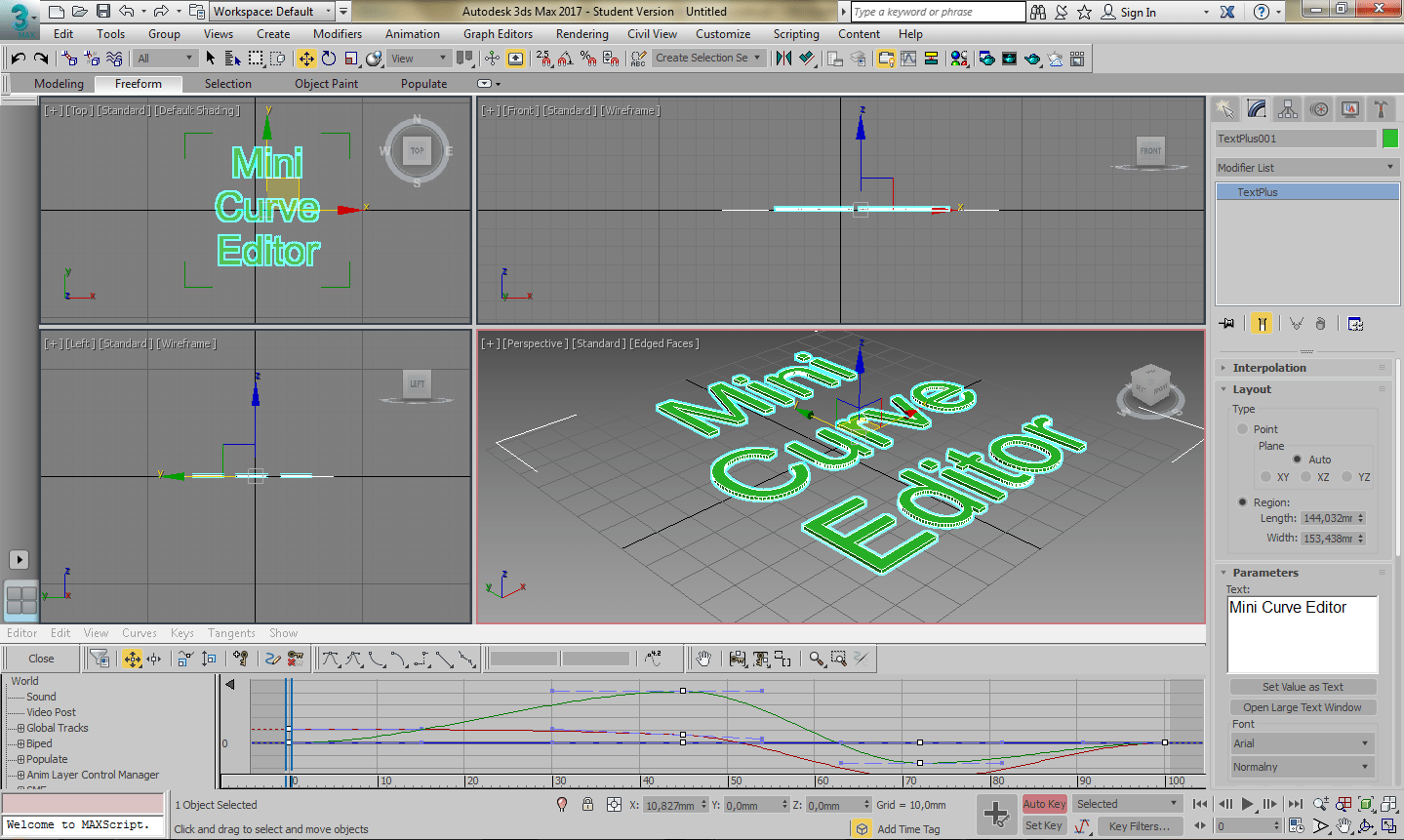This screenshot has height=840, width=1404.
Task: Open the Material Editor icon
Action: pyautogui.click(x=959, y=59)
